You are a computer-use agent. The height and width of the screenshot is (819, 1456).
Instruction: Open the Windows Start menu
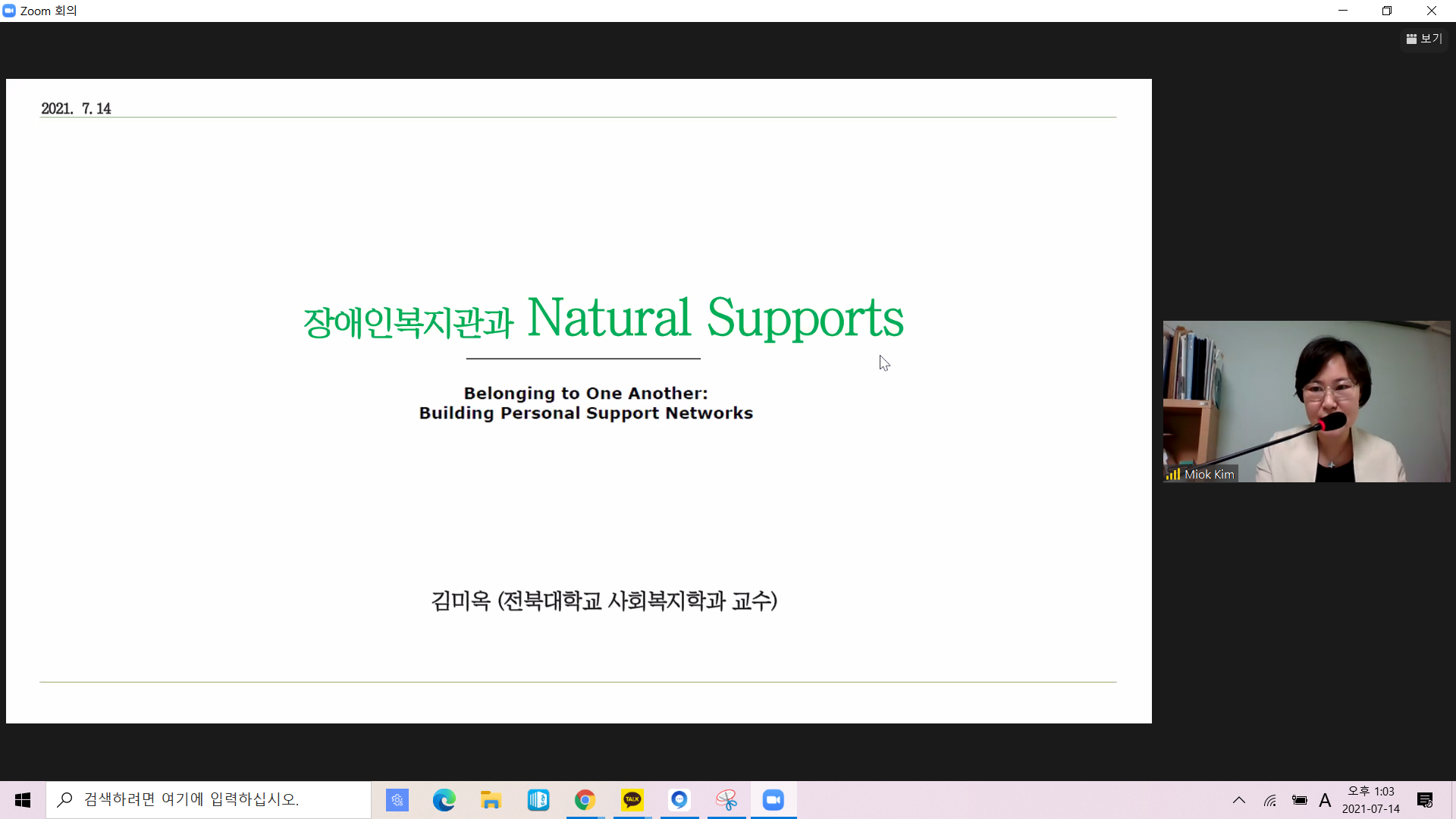(23, 800)
